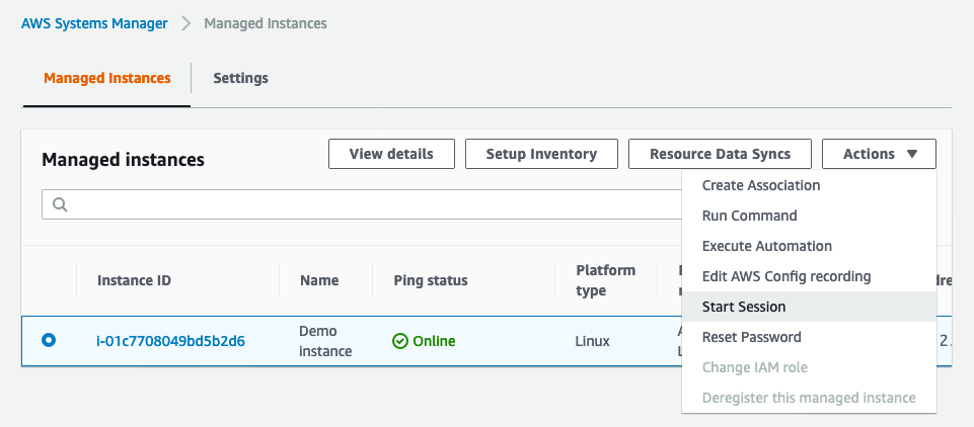Open the Managed Instances tab
This screenshot has height=427, width=974.
coord(107,78)
